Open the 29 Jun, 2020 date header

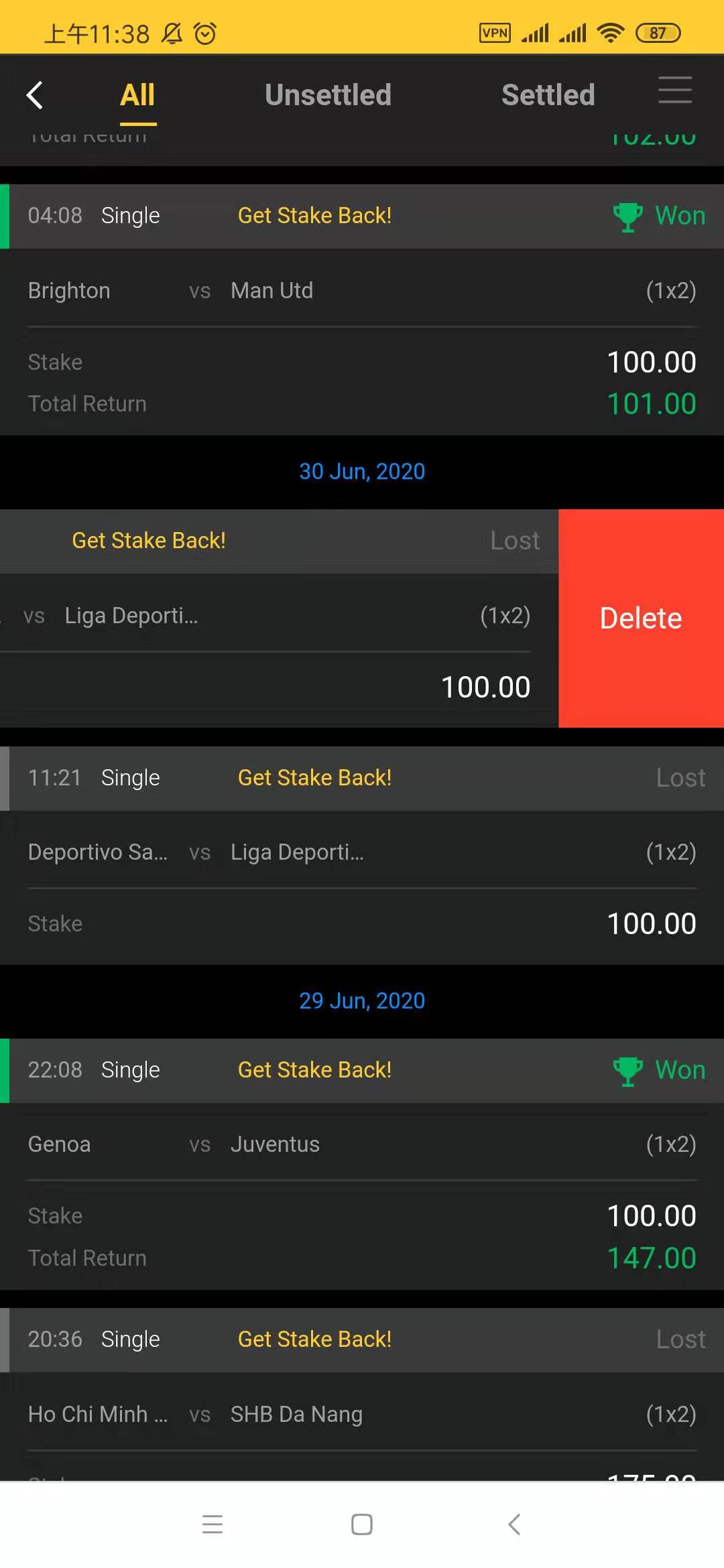362,1001
